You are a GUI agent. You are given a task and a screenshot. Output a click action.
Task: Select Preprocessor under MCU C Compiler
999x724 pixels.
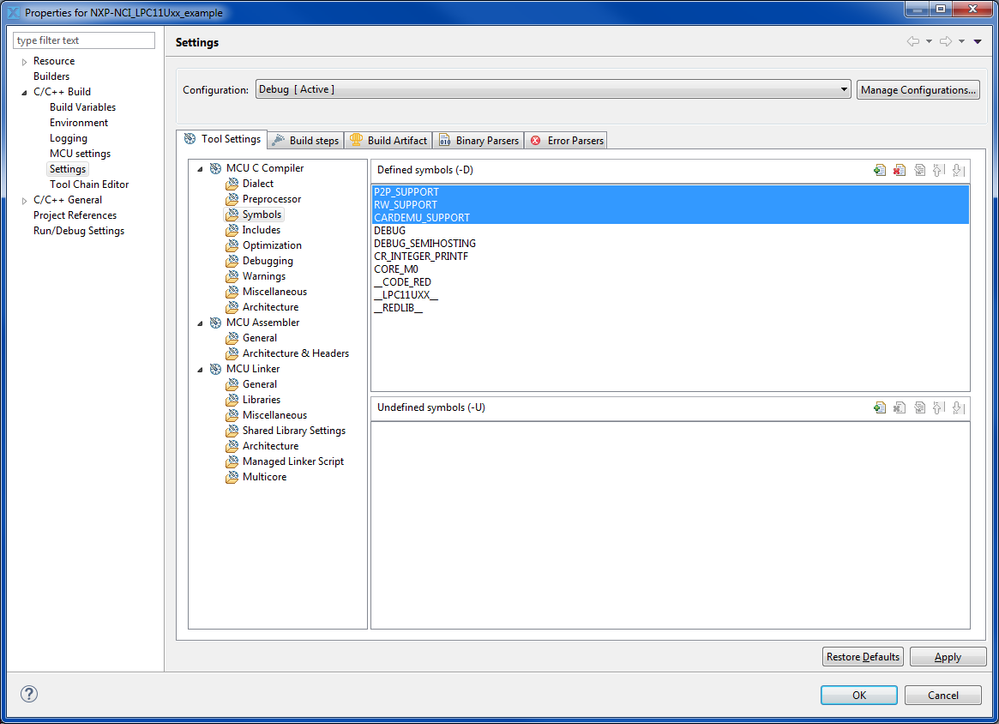(x=271, y=199)
